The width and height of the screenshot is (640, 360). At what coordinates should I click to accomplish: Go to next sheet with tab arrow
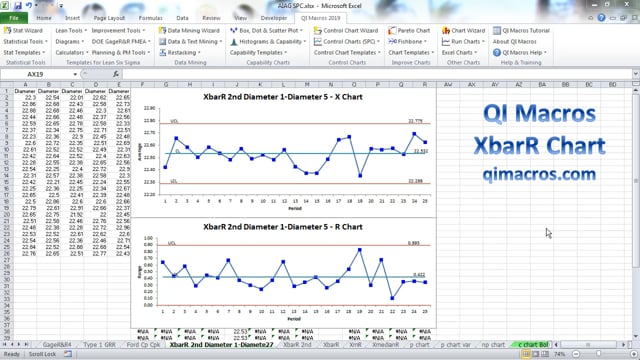(x=19, y=344)
